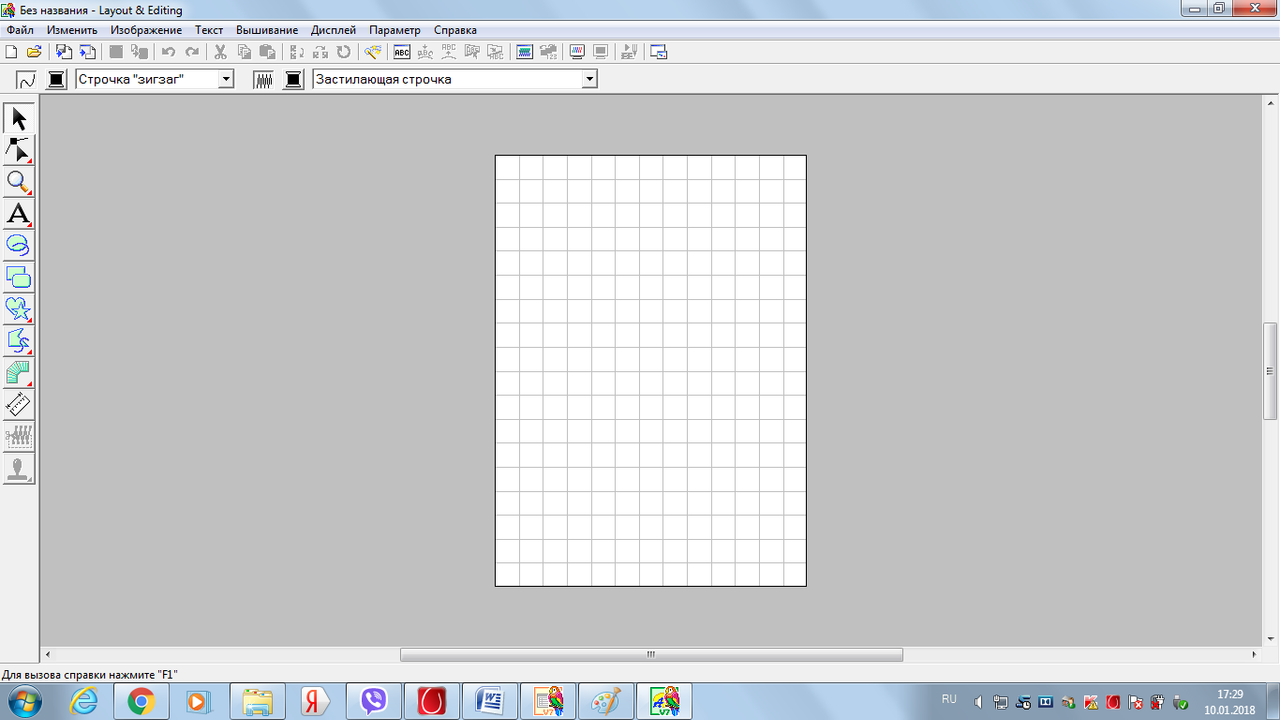1280x720 pixels.
Task: Open the Windows Start menu
Action: click(24, 701)
